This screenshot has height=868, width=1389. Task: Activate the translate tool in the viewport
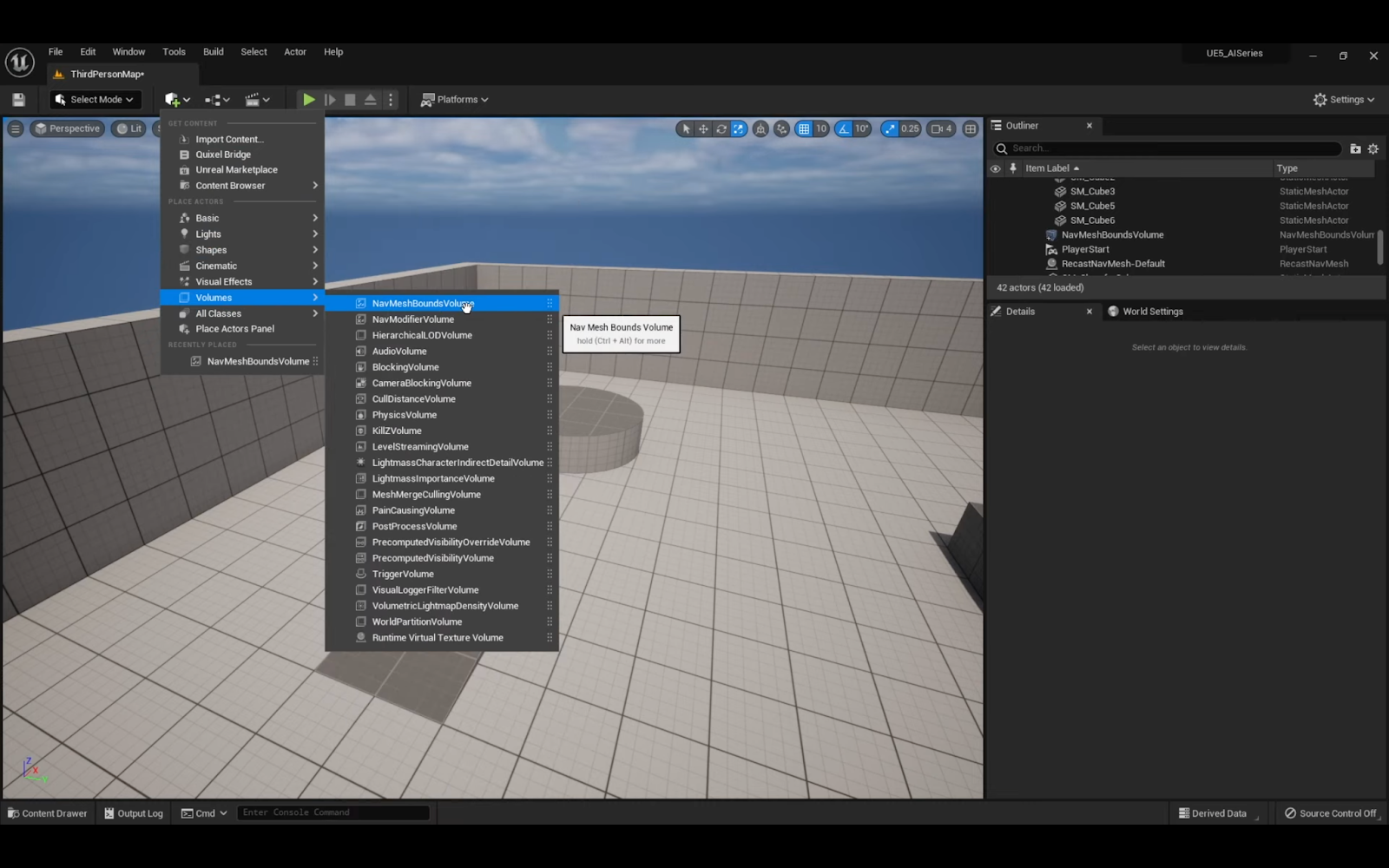pos(703,128)
